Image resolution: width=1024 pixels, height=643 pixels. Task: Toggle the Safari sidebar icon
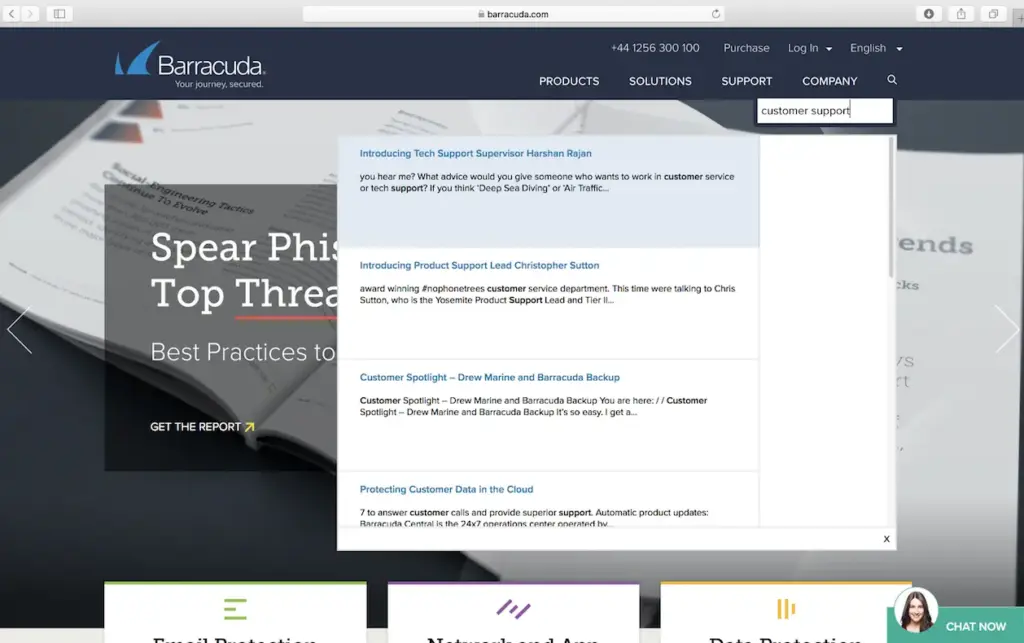pyautogui.click(x=59, y=14)
